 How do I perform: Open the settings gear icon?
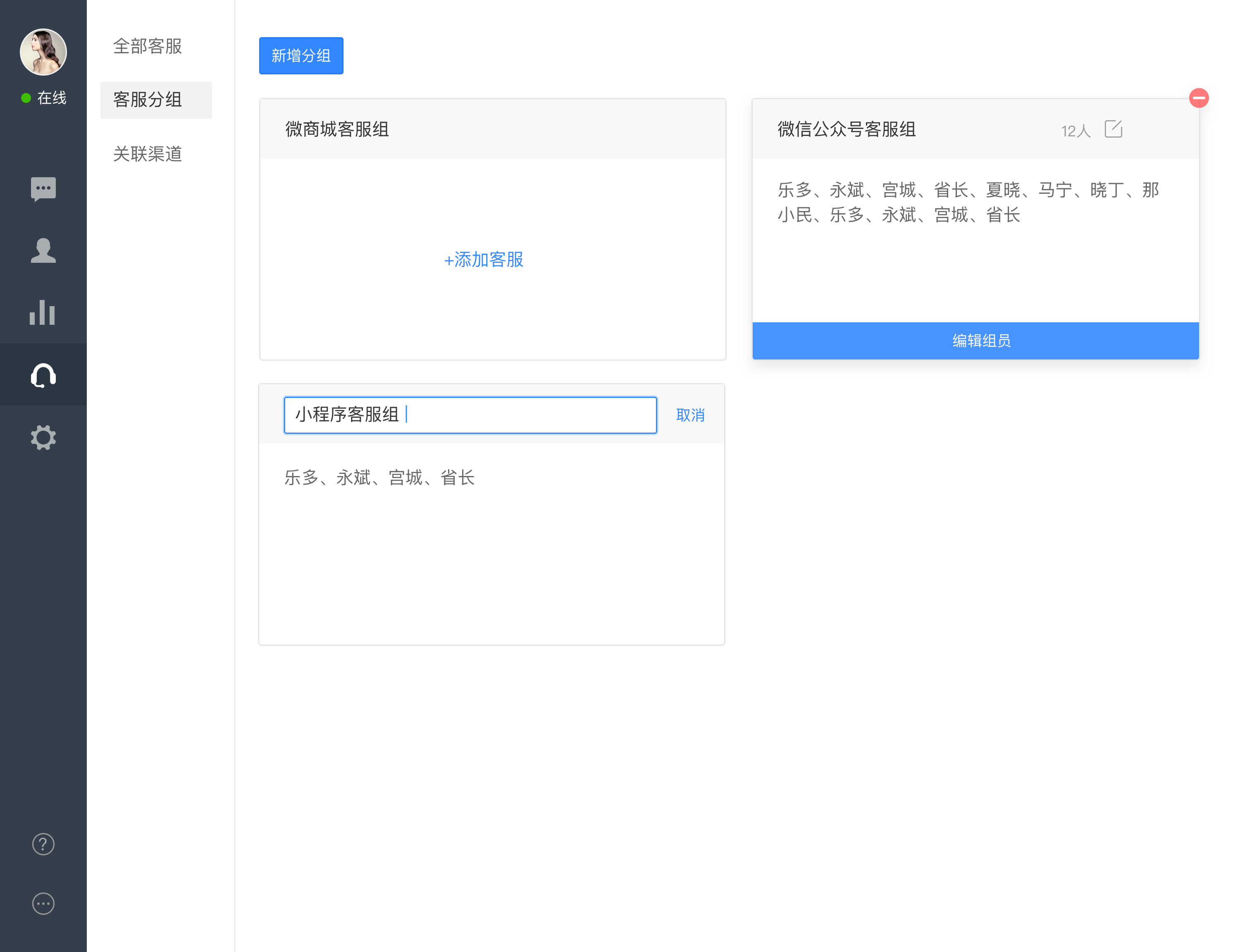(43, 438)
